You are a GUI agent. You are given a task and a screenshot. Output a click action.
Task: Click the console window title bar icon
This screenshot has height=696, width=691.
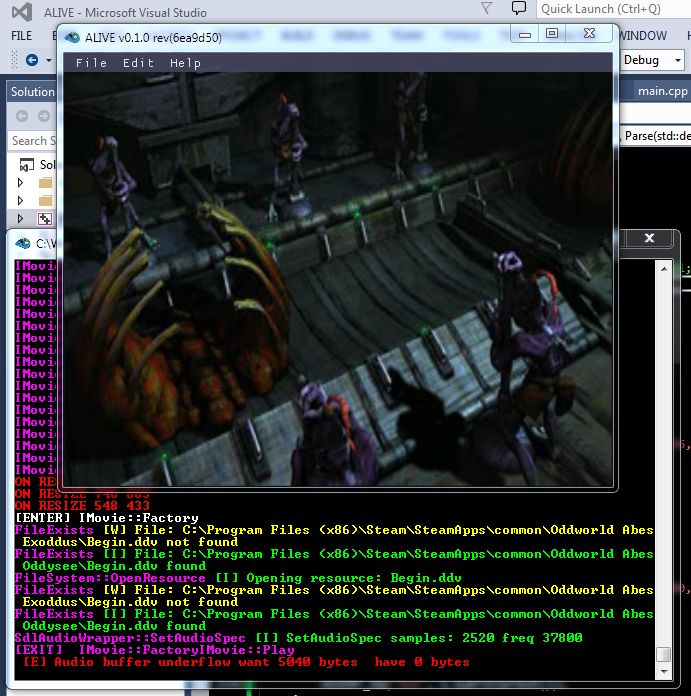point(22,243)
